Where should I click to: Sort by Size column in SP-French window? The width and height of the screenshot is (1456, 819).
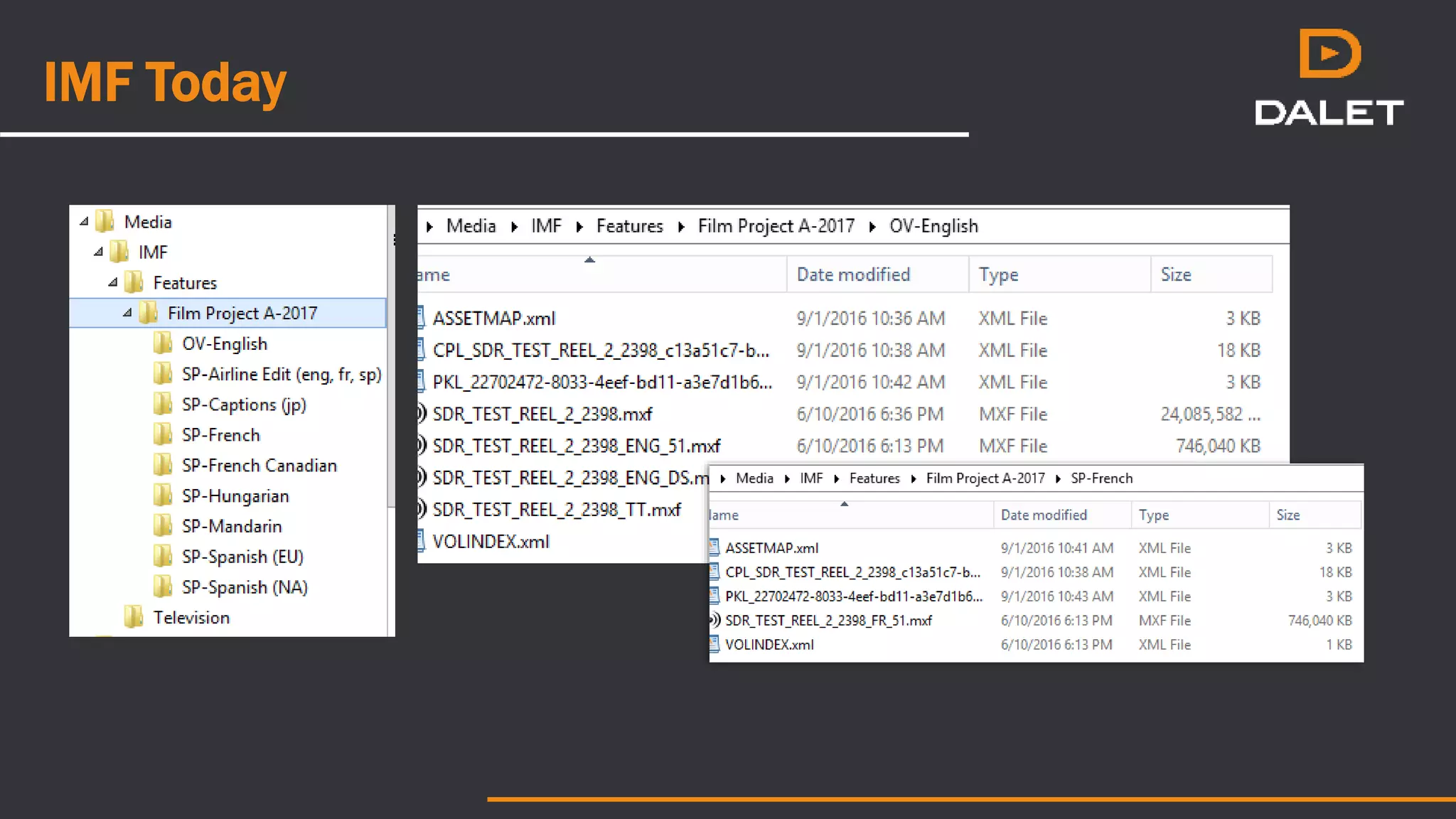coord(1288,515)
